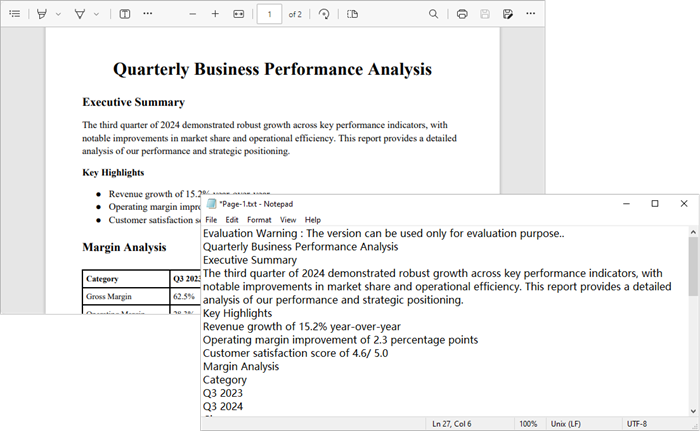This screenshot has height=431, width=700.
Task: Click 'Customer satisfaction score of 4.6/ 5.0' in Notepad
Action: pos(296,353)
